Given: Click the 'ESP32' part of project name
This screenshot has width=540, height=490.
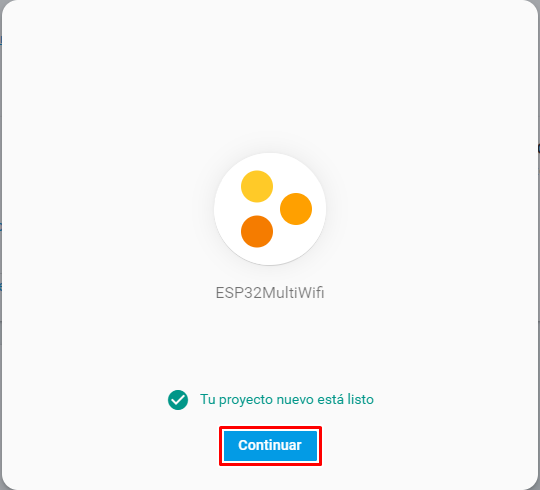Looking at the screenshot, I should click(238, 293).
